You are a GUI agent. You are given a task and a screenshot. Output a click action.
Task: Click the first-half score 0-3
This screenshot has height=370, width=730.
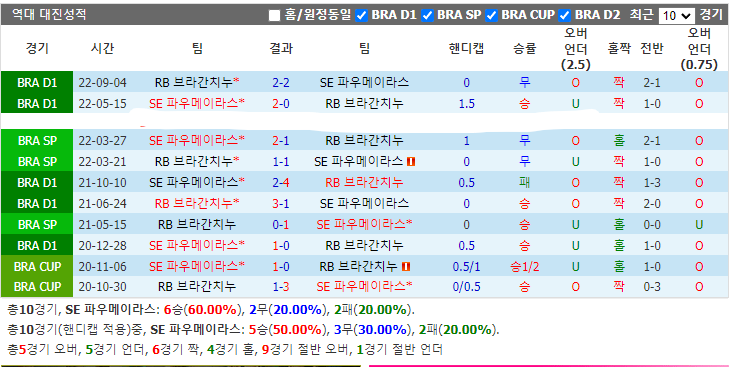(x=652, y=287)
